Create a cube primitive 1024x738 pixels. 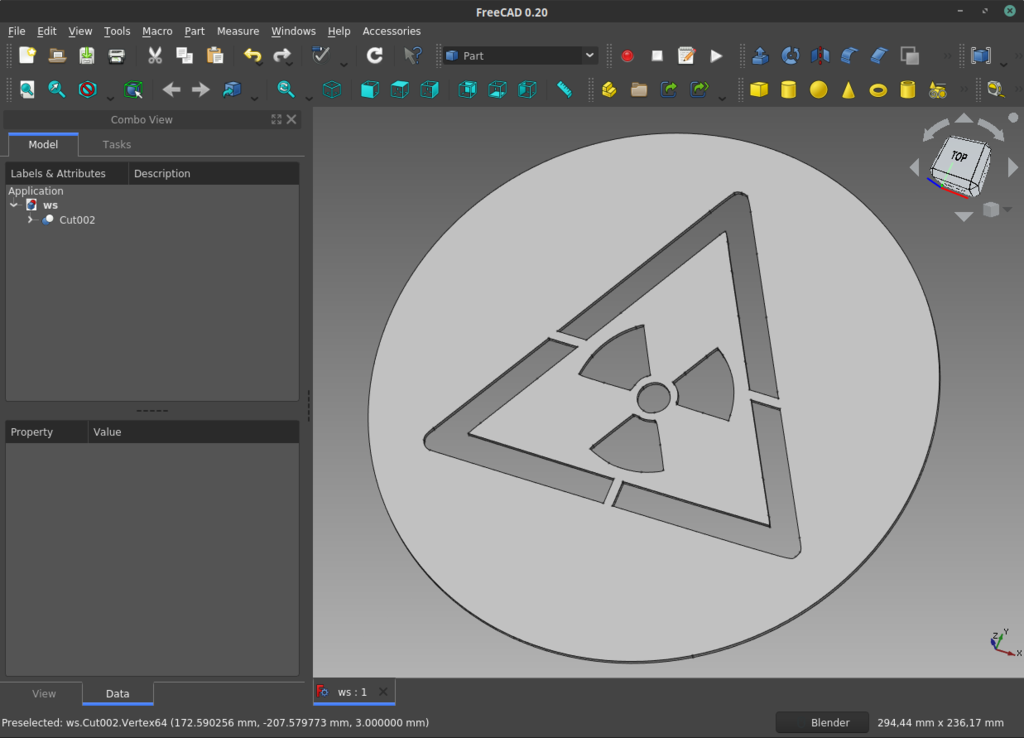click(759, 89)
